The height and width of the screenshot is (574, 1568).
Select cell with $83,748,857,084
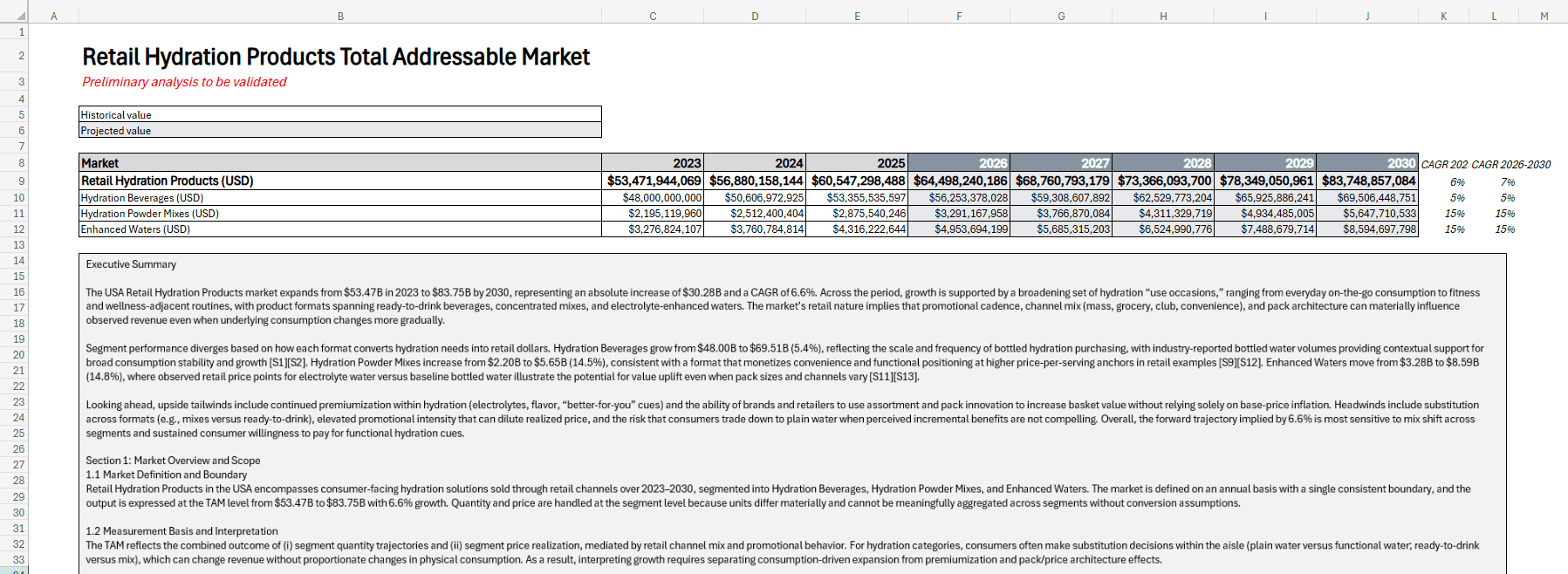pyautogui.click(x=1367, y=181)
